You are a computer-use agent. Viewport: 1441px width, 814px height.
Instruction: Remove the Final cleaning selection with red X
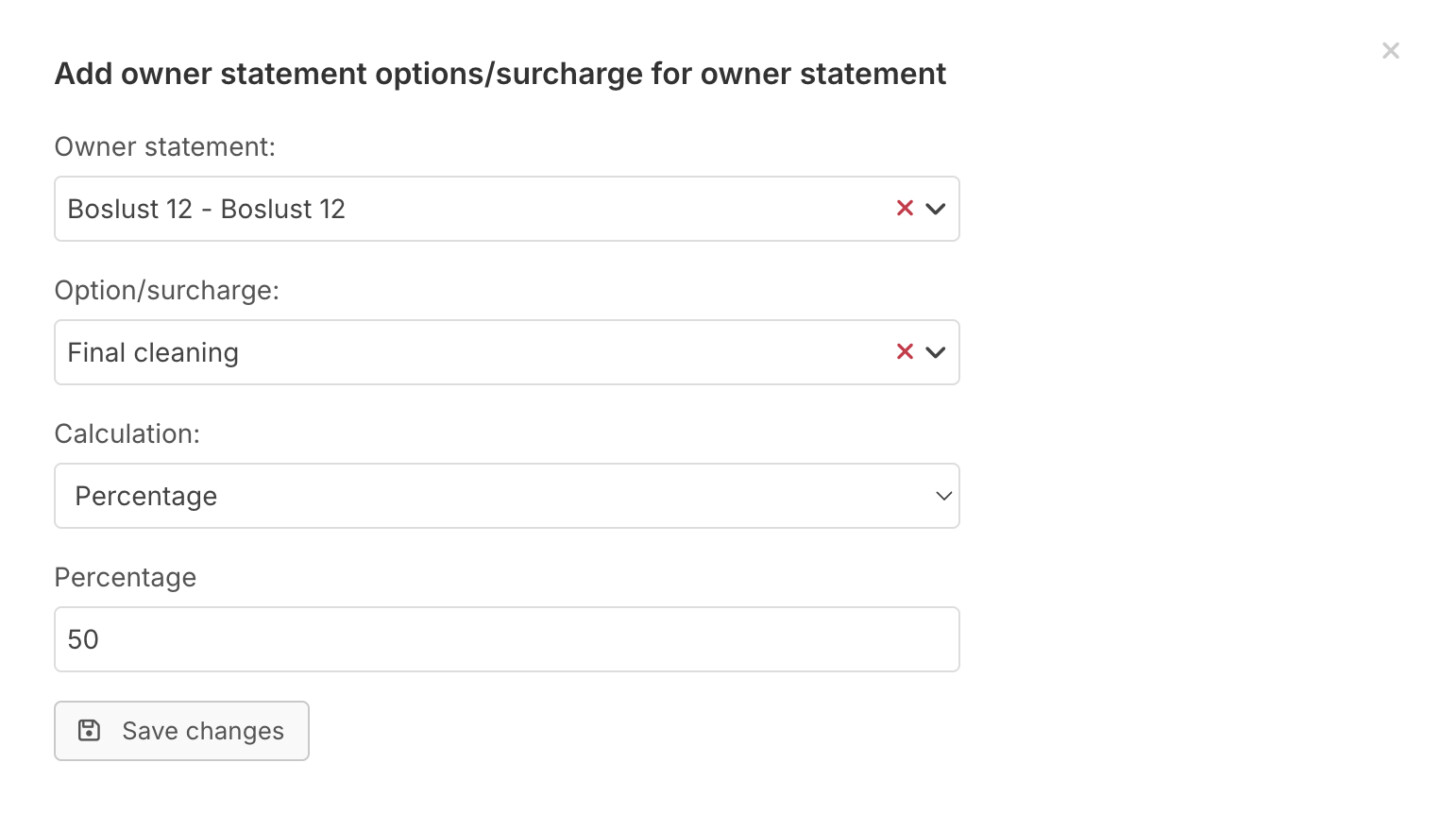[x=905, y=351]
